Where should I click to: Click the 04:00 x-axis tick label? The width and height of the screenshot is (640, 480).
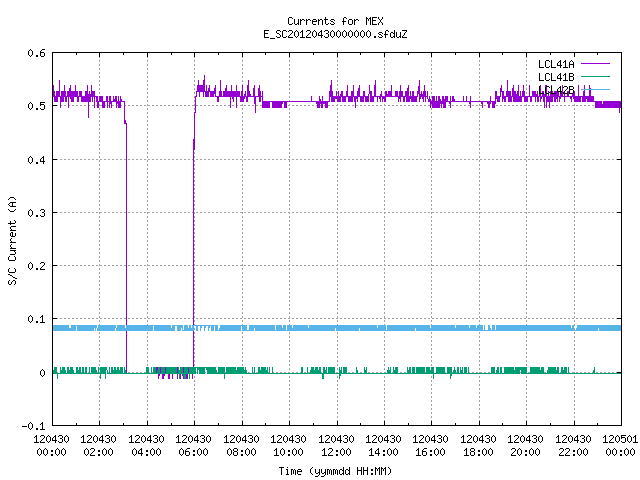147,452
